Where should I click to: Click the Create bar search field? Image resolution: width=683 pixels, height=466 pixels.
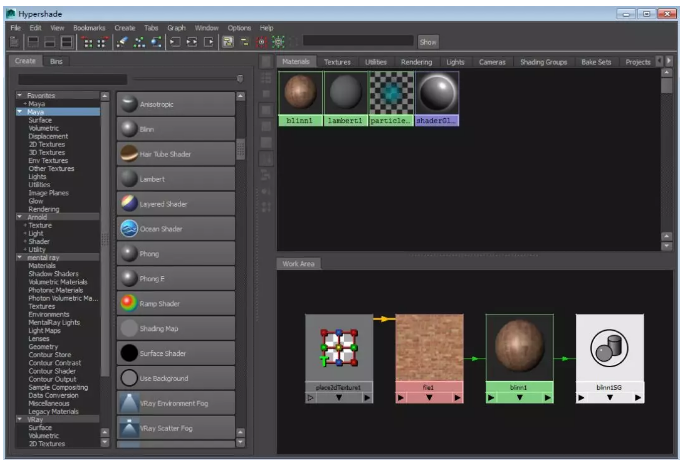(x=73, y=79)
